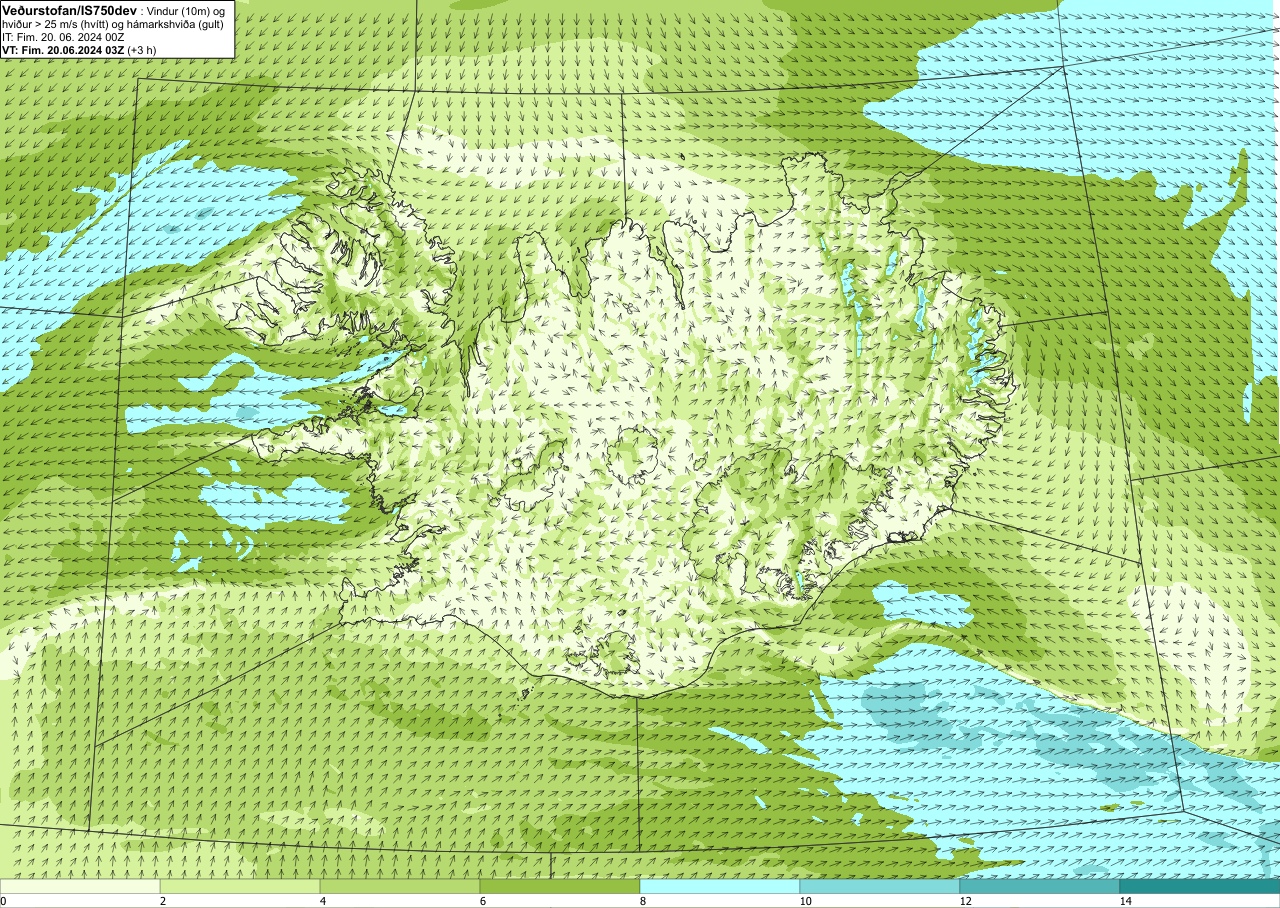Click the legend scale label 12
1280x908 pixels.
coord(965,901)
